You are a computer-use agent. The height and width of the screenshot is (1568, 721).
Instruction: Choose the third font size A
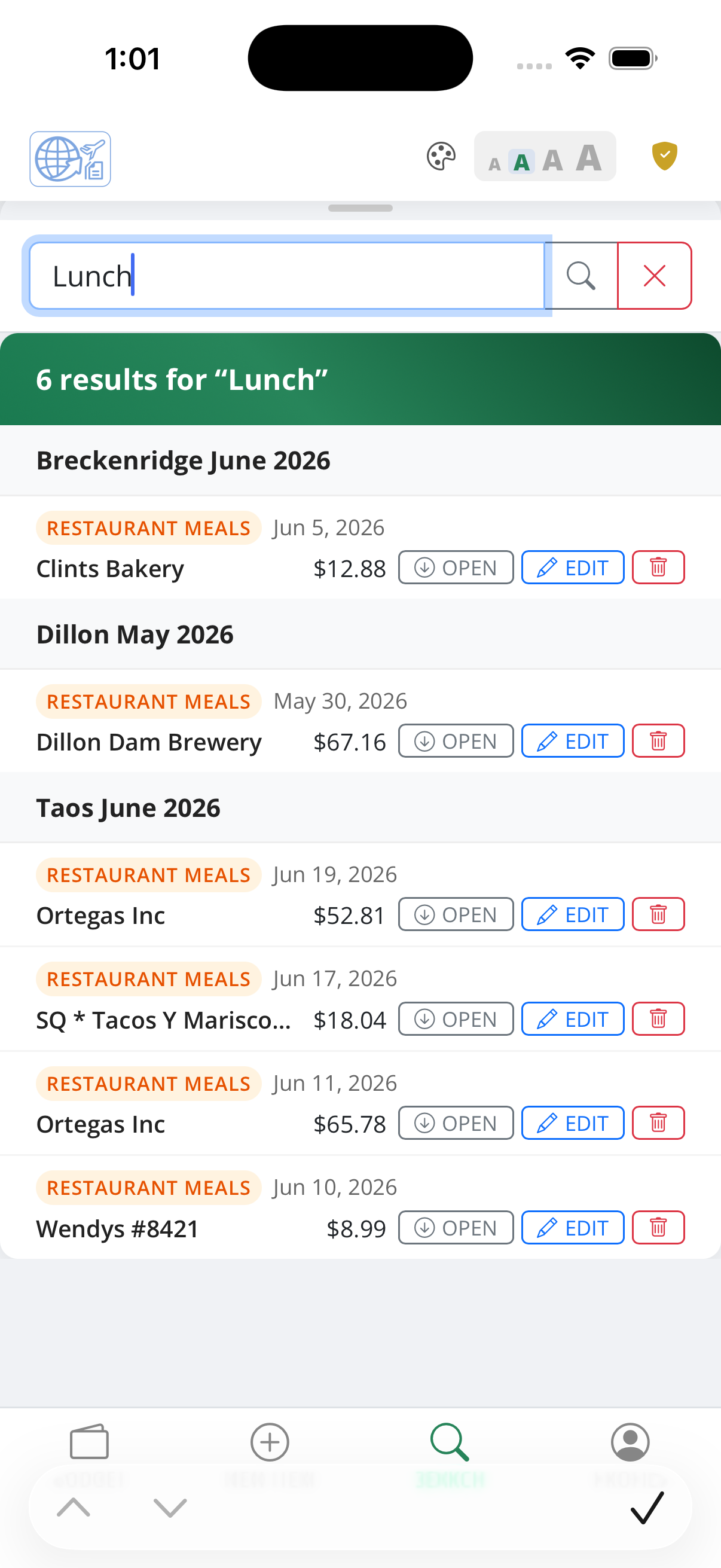pyautogui.click(x=552, y=161)
